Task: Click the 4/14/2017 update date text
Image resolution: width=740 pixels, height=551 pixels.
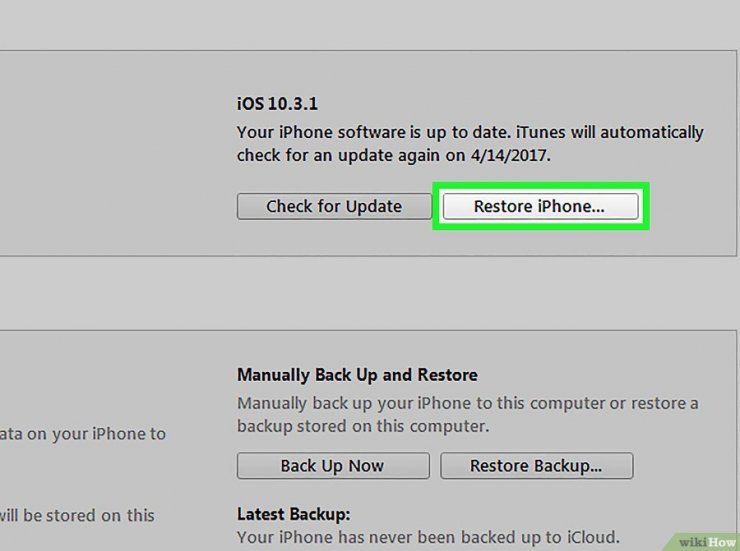Action: (x=511, y=155)
